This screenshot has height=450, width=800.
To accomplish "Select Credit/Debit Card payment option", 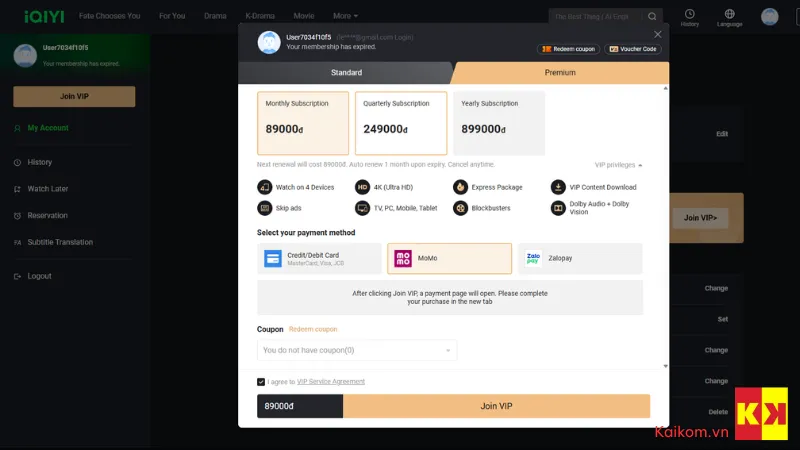I will [x=319, y=258].
